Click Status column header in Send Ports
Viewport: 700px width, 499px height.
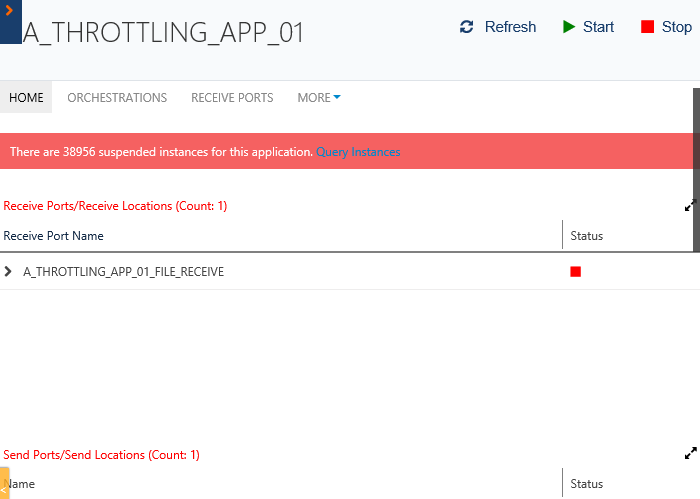[586, 484]
